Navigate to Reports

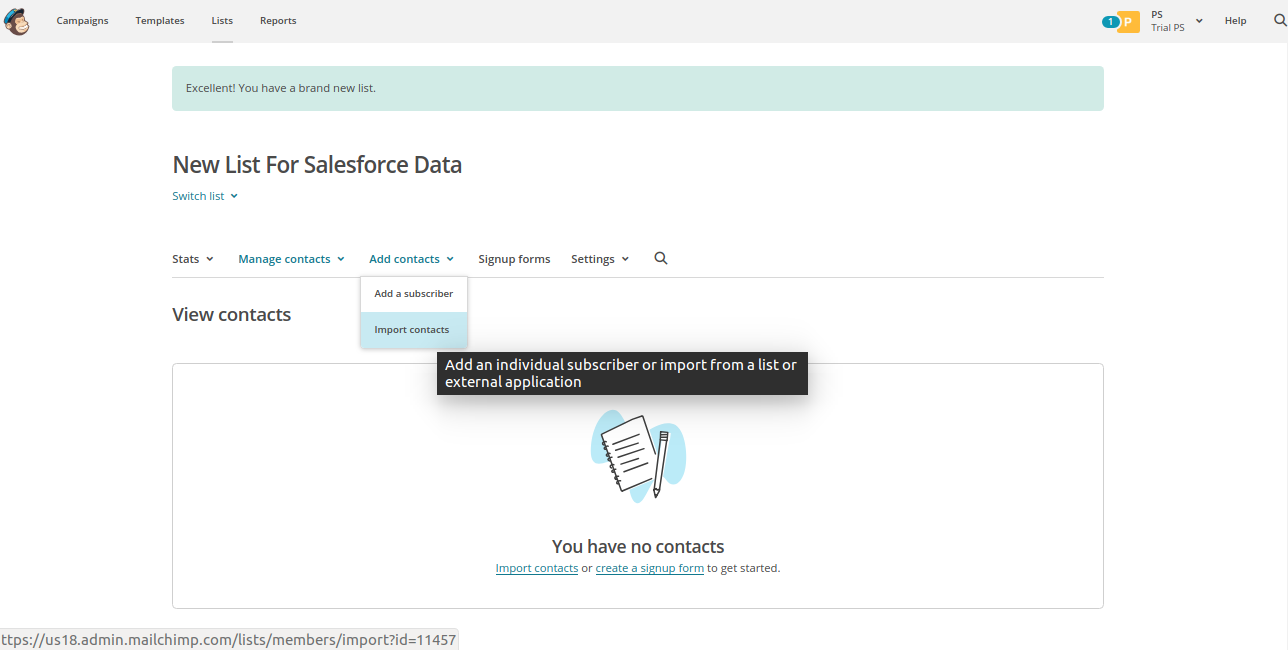point(278,21)
